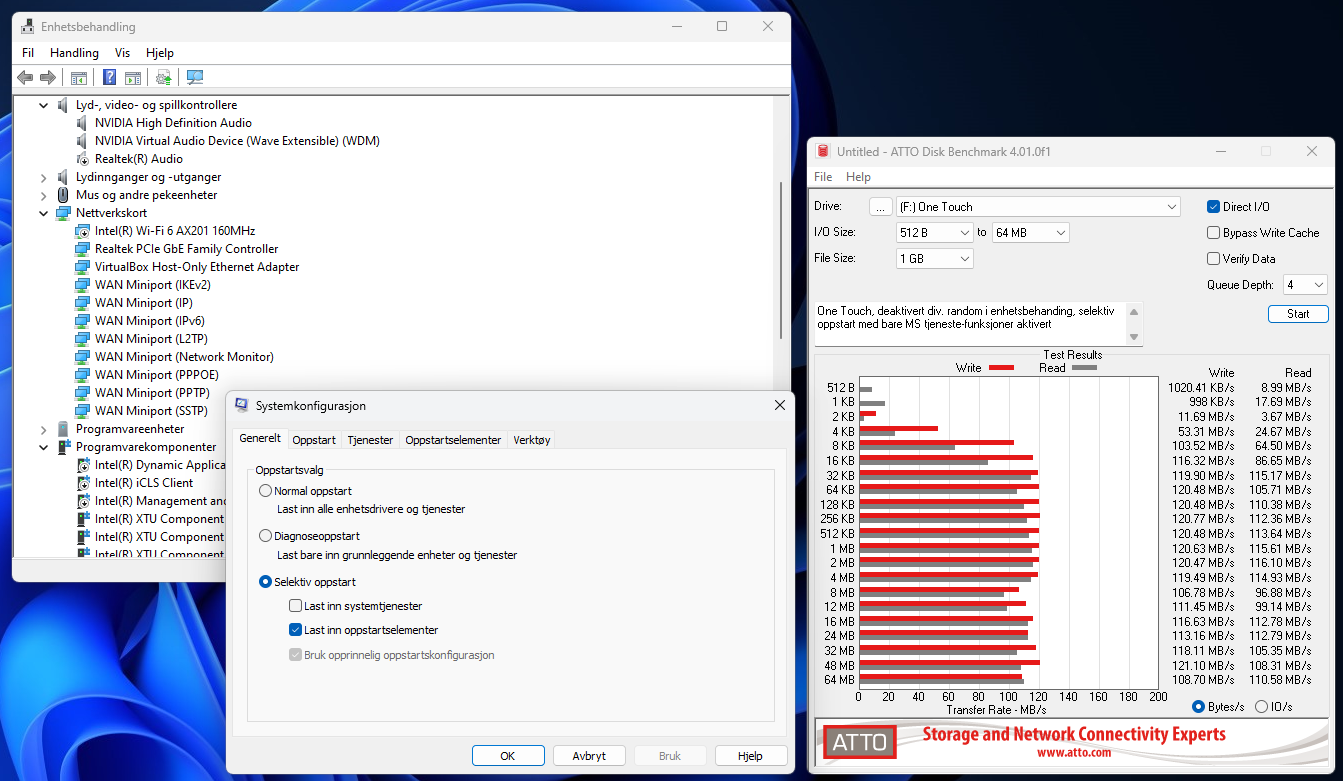
Task: Click the WAN Miniport (SSTP) adapter icon
Action: pyautogui.click(x=83, y=411)
